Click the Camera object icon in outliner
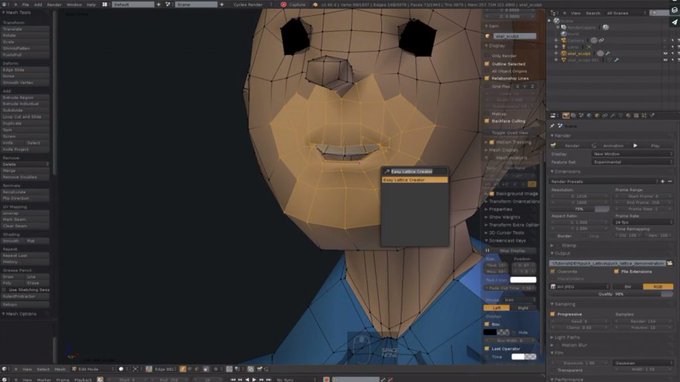The image size is (680, 382). pos(563,40)
